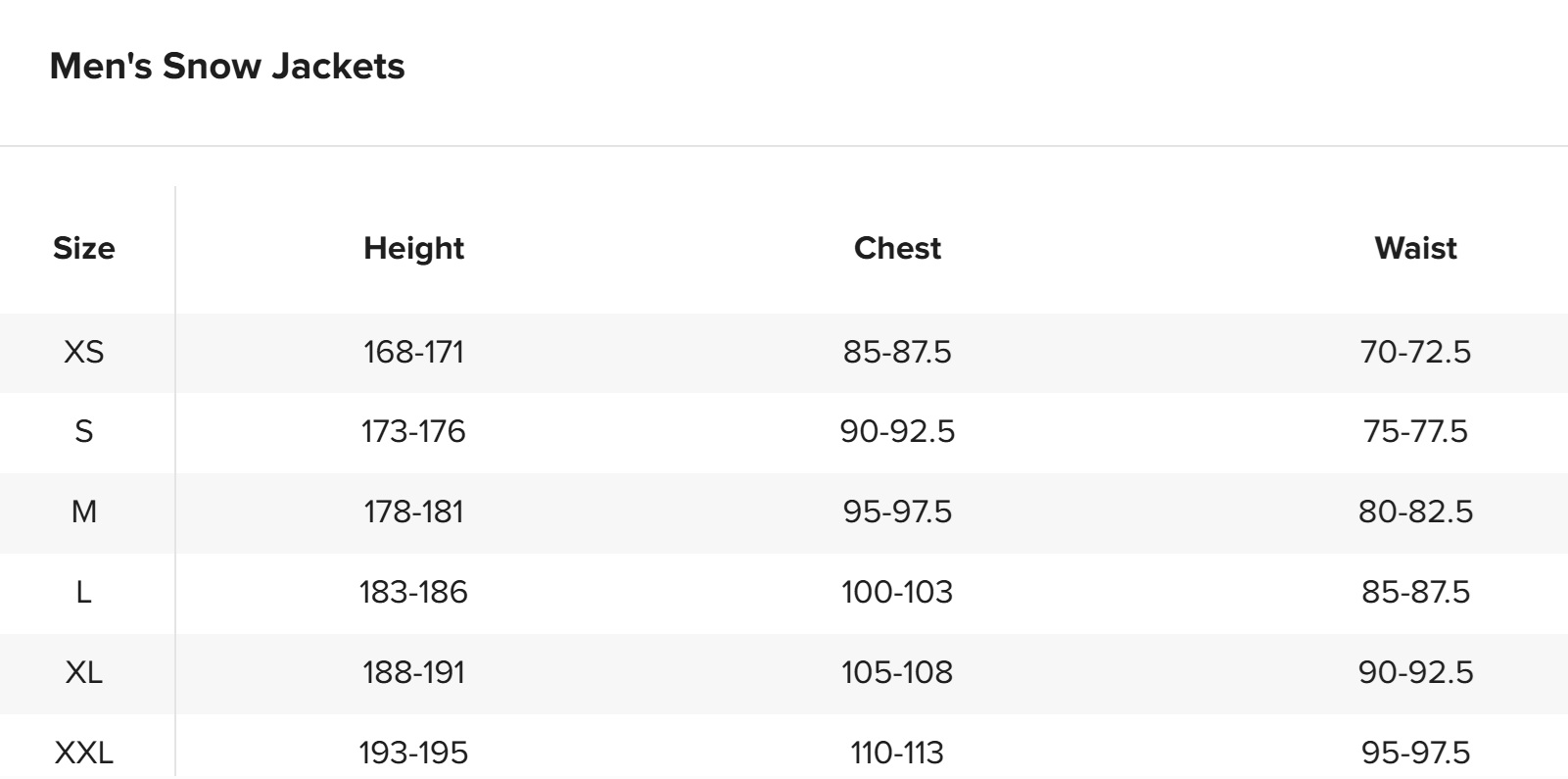Image resolution: width=1568 pixels, height=779 pixels.
Task: Click the 110-113 chest cell
Action: coord(897,754)
